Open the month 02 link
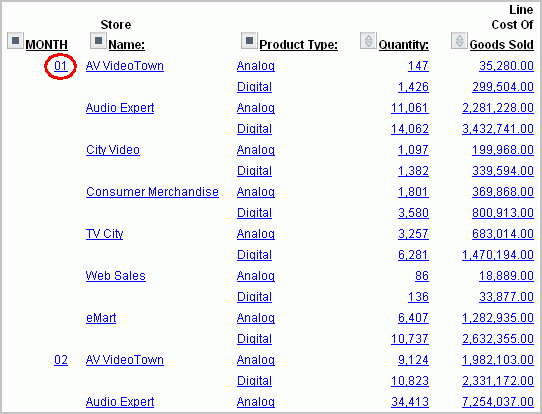The image size is (542, 414). pyautogui.click(x=61, y=360)
